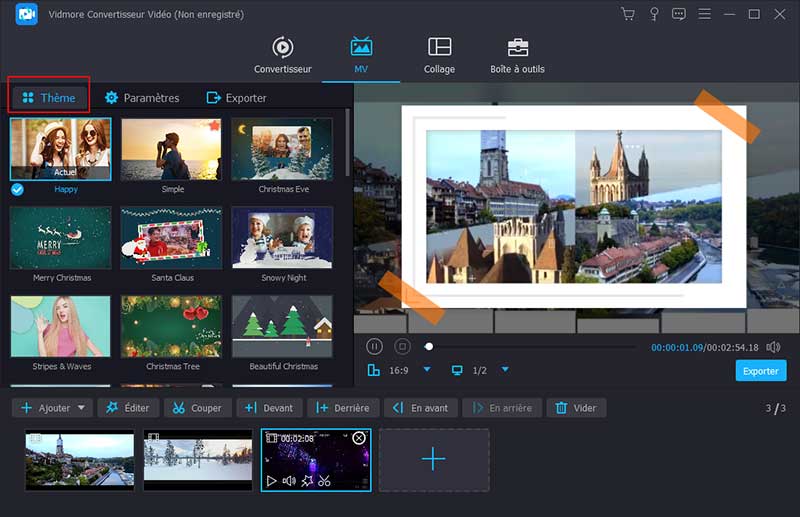Open the star wand edit icon on clip
The width and height of the screenshot is (800, 517).
(x=306, y=481)
